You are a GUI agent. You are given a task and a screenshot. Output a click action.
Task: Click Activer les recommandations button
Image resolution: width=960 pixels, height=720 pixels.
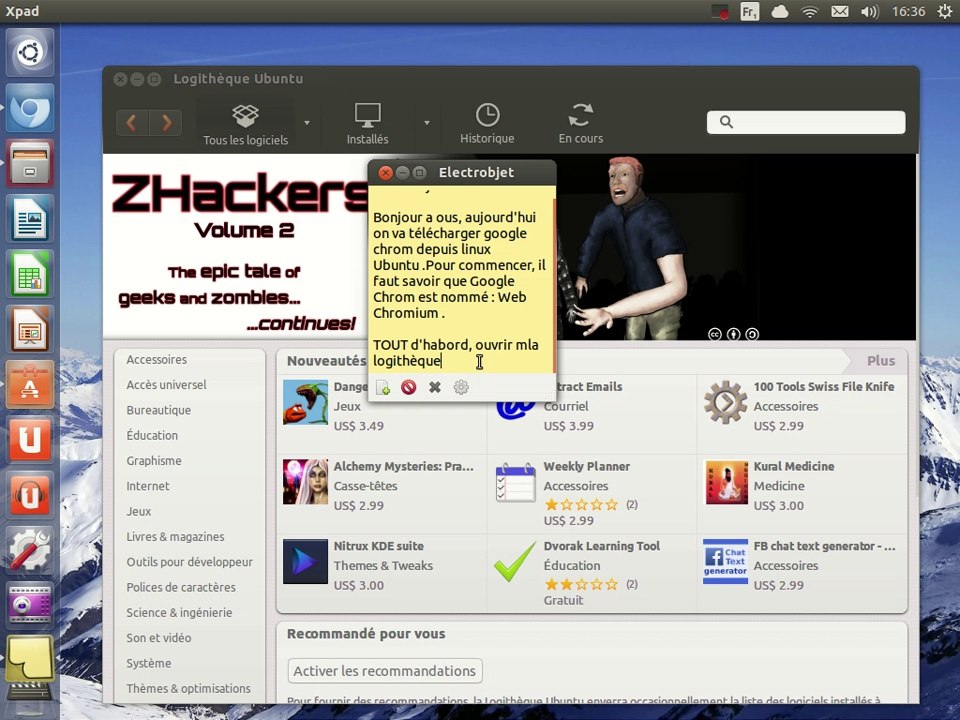coord(384,671)
